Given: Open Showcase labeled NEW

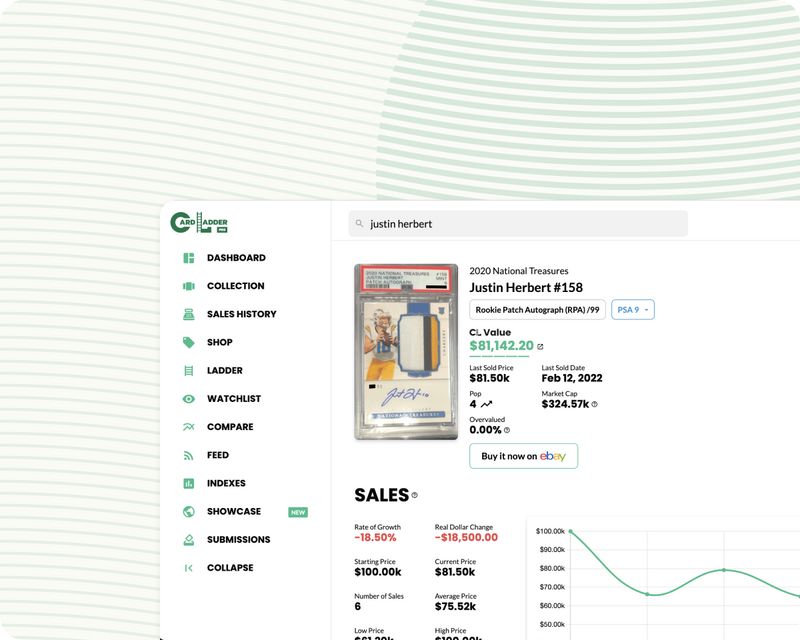Looking at the screenshot, I should [x=234, y=511].
